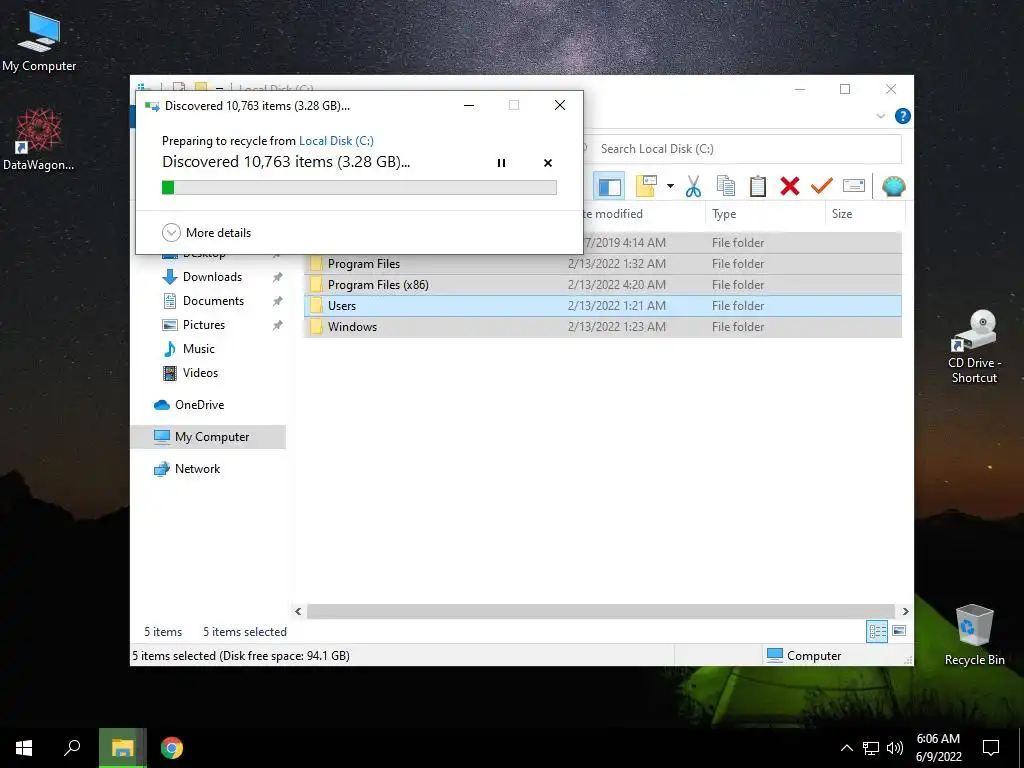This screenshot has width=1024, height=768.
Task: Click the horizontal scrollbar track
Action: (x=601, y=611)
